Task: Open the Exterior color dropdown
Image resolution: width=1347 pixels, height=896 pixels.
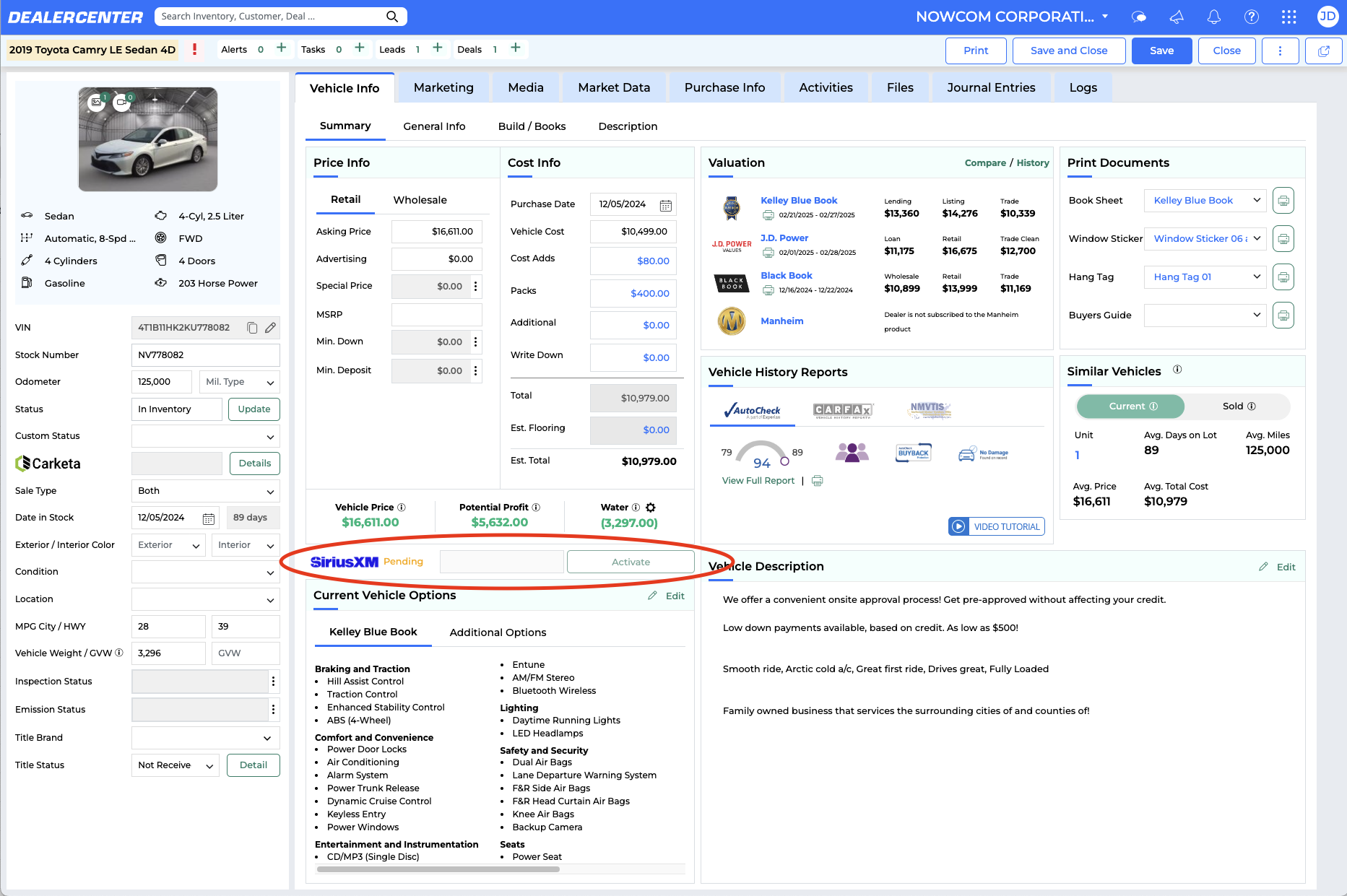Action: tap(169, 545)
